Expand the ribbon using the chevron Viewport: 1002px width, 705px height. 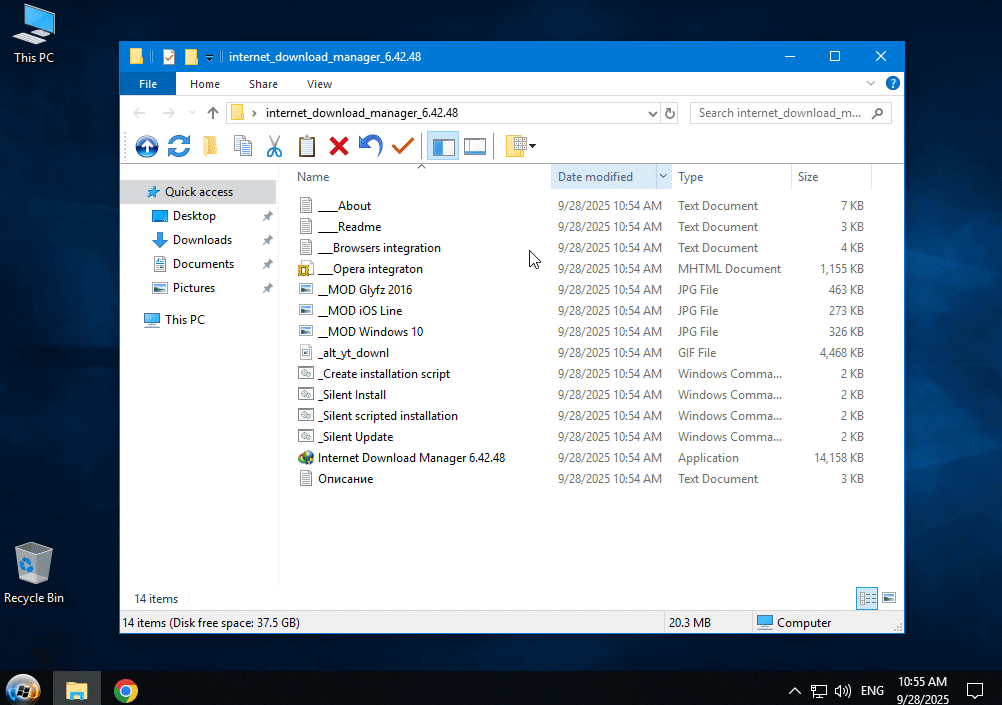pyautogui.click(x=869, y=85)
